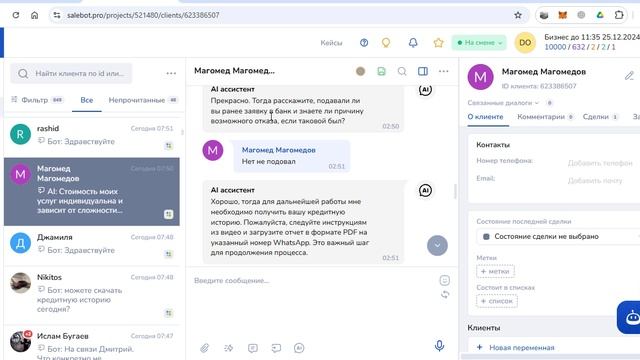Click the lightbulb ideas icon

pos(386,42)
